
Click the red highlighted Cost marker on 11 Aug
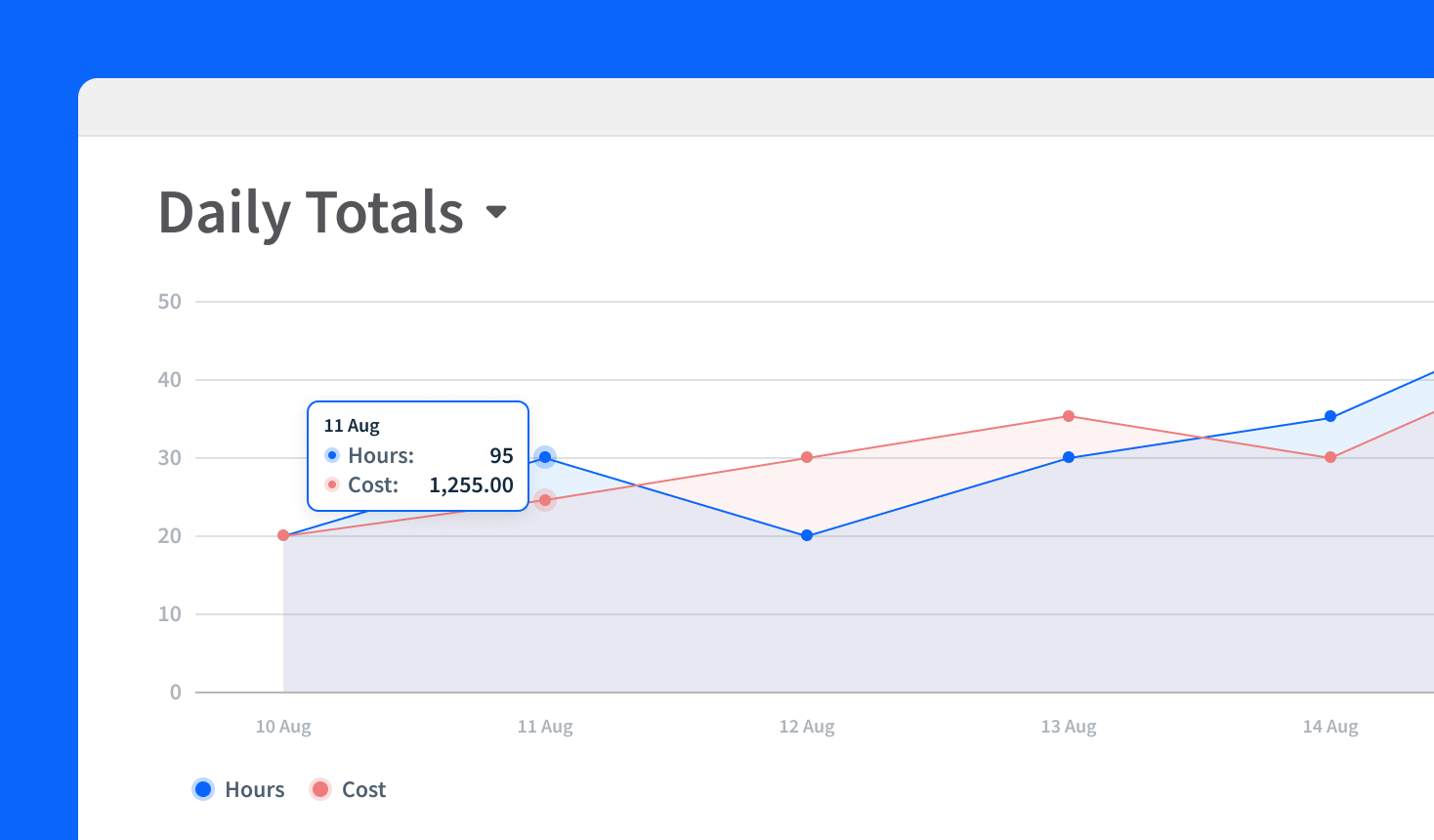pos(544,499)
